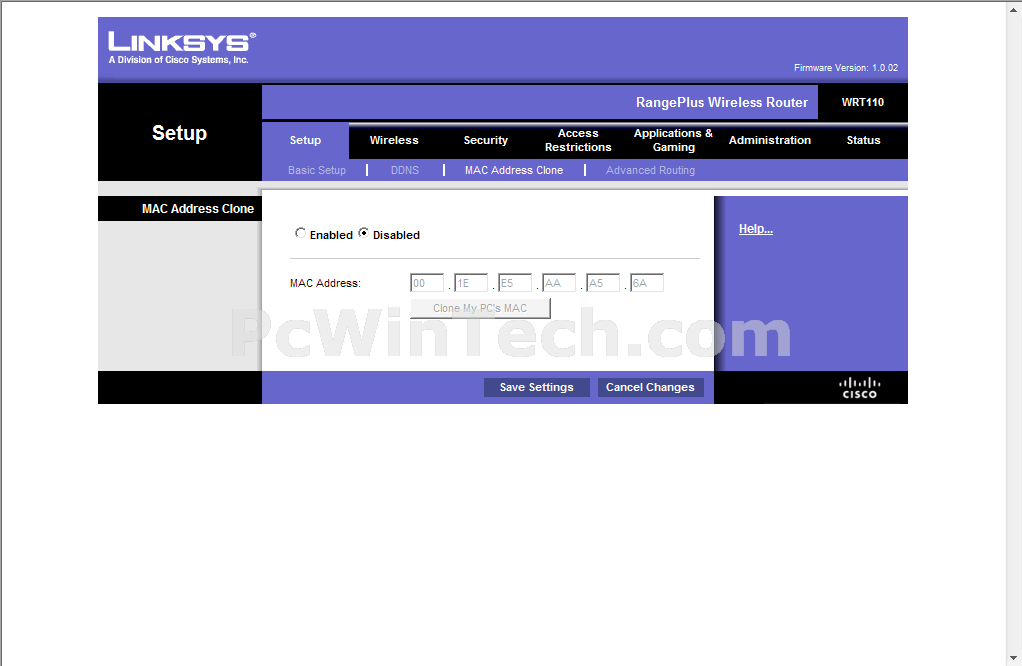Go to Access Restrictions tab
This screenshot has height=666, width=1022.
pyautogui.click(x=578, y=140)
